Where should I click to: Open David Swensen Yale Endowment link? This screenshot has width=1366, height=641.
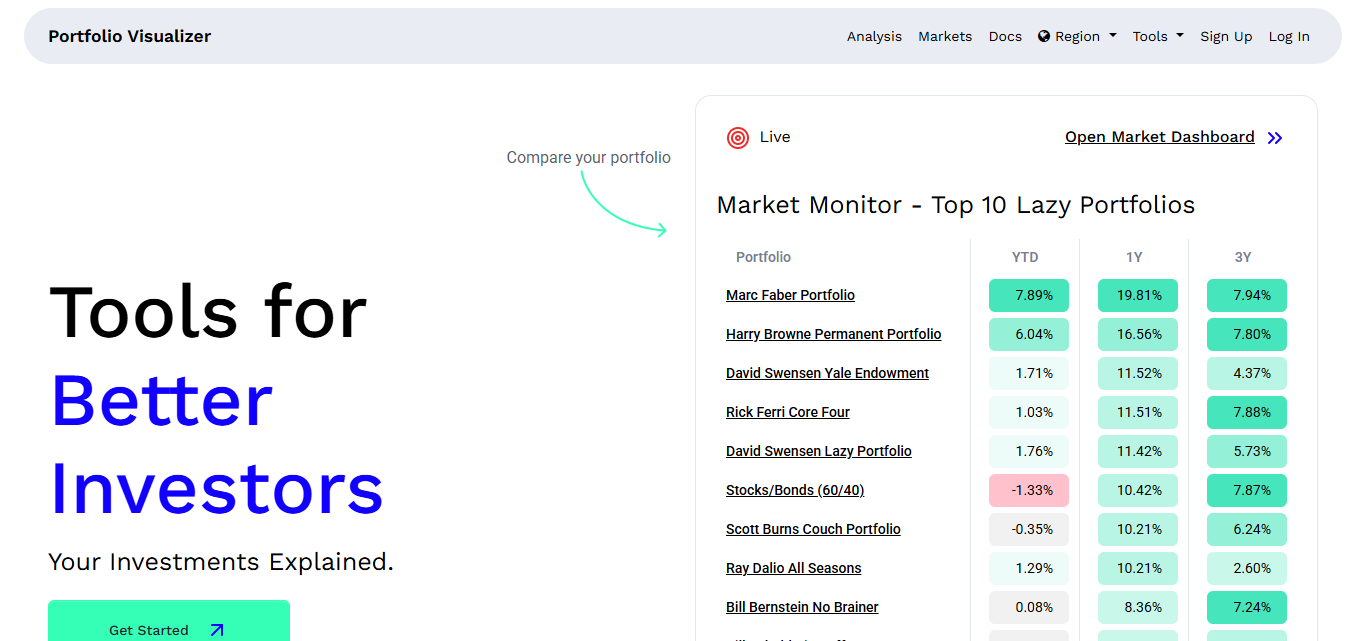tap(827, 373)
